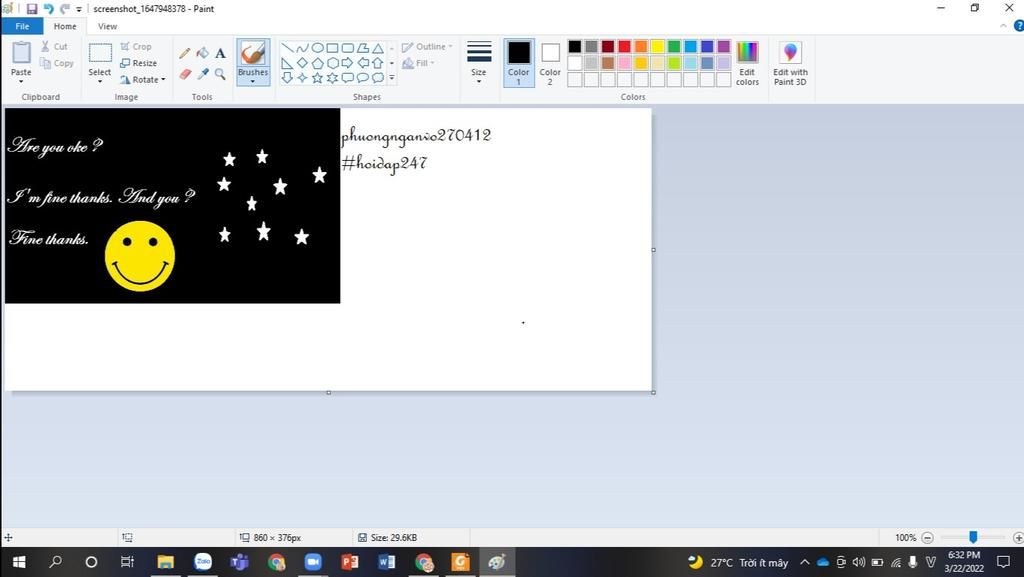Customize Quick Access Toolbar dropdown arrow

pos(79,9)
